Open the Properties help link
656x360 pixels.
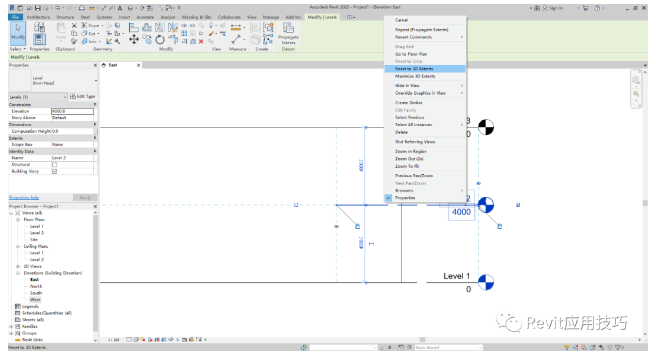(x=24, y=198)
